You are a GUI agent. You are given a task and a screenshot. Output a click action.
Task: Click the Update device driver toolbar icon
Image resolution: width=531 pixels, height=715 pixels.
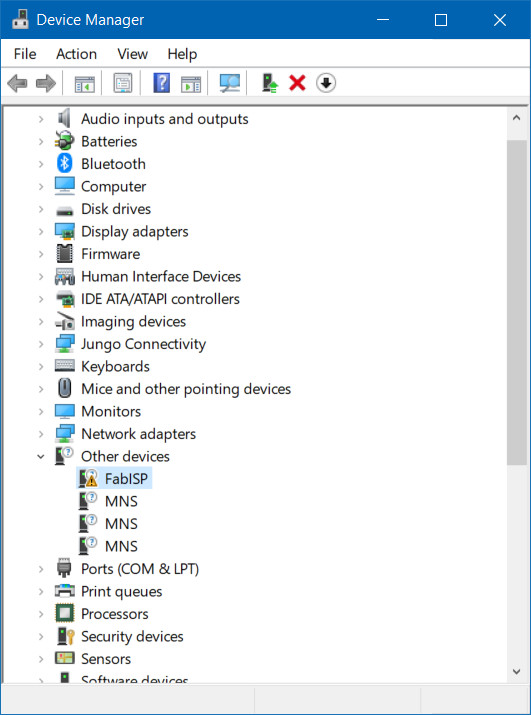(270, 83)
